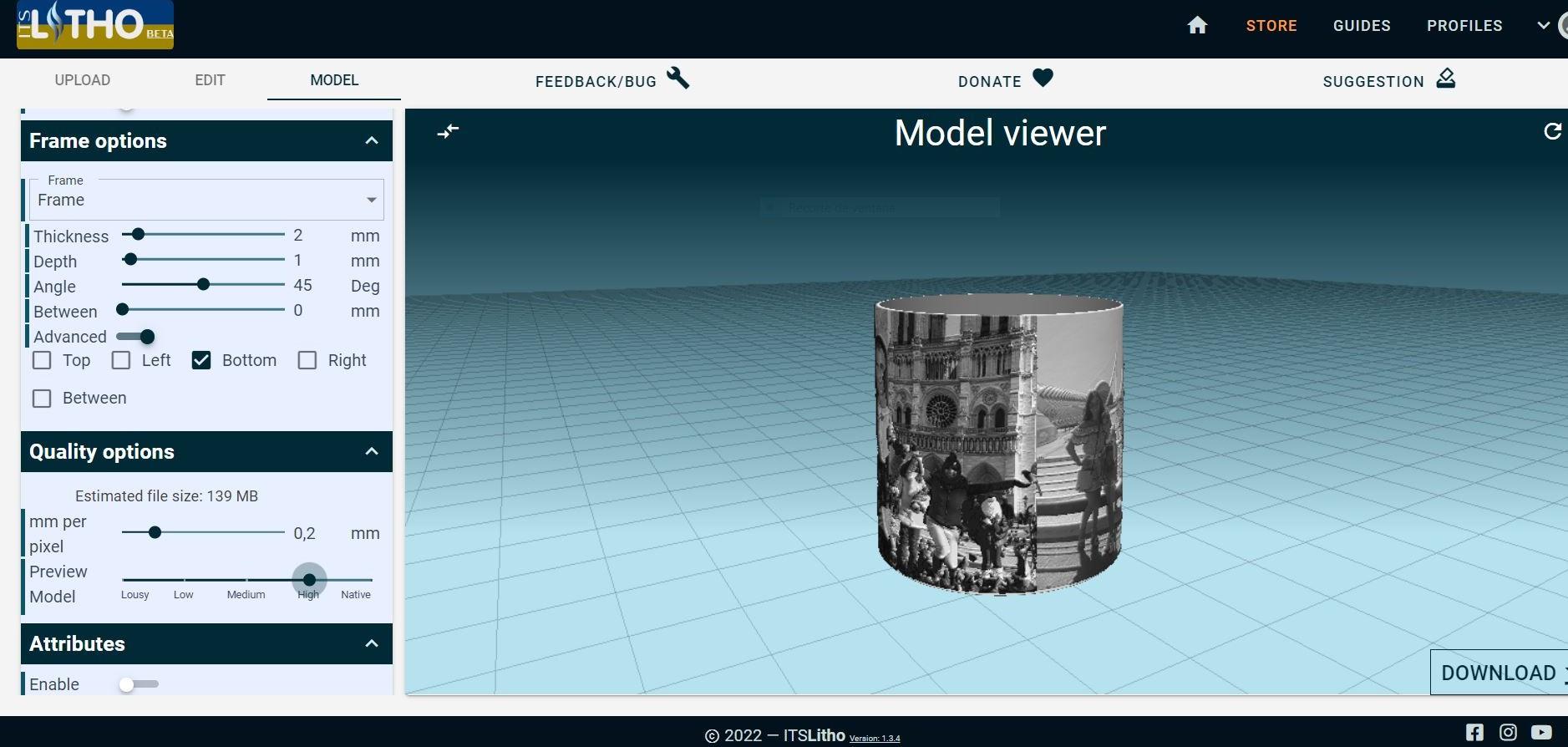
Task: Click the version 1.3.4 link
Action: coord(875,738)
